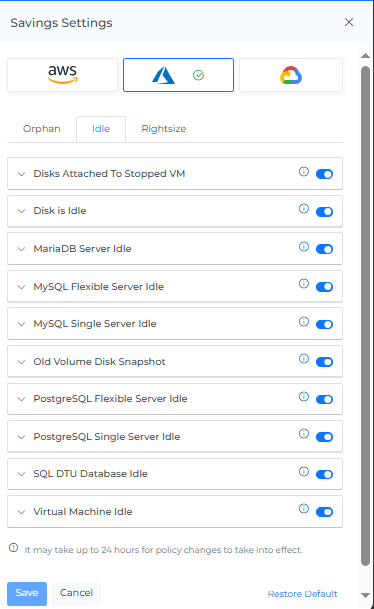This screenshot has height=609, width=374.
Task: Open the Rightsize tab
Action: pos(164,129)
